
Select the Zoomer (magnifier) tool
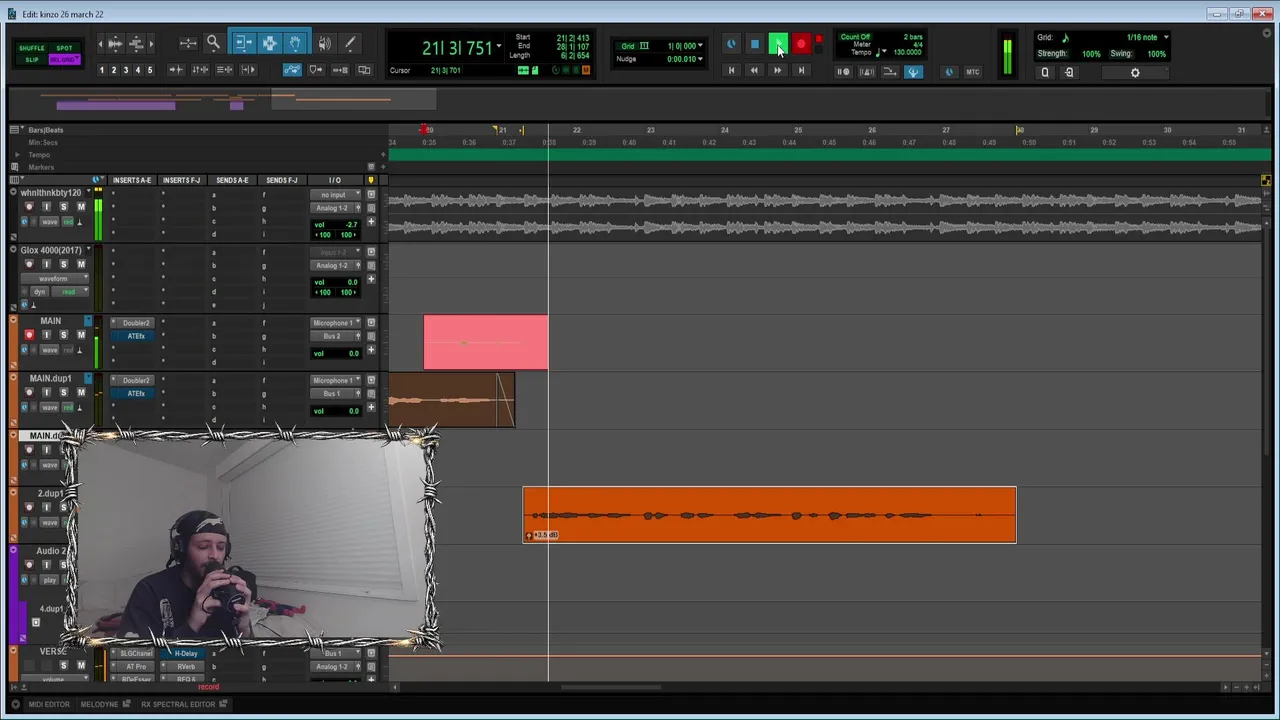coord(213,43)
